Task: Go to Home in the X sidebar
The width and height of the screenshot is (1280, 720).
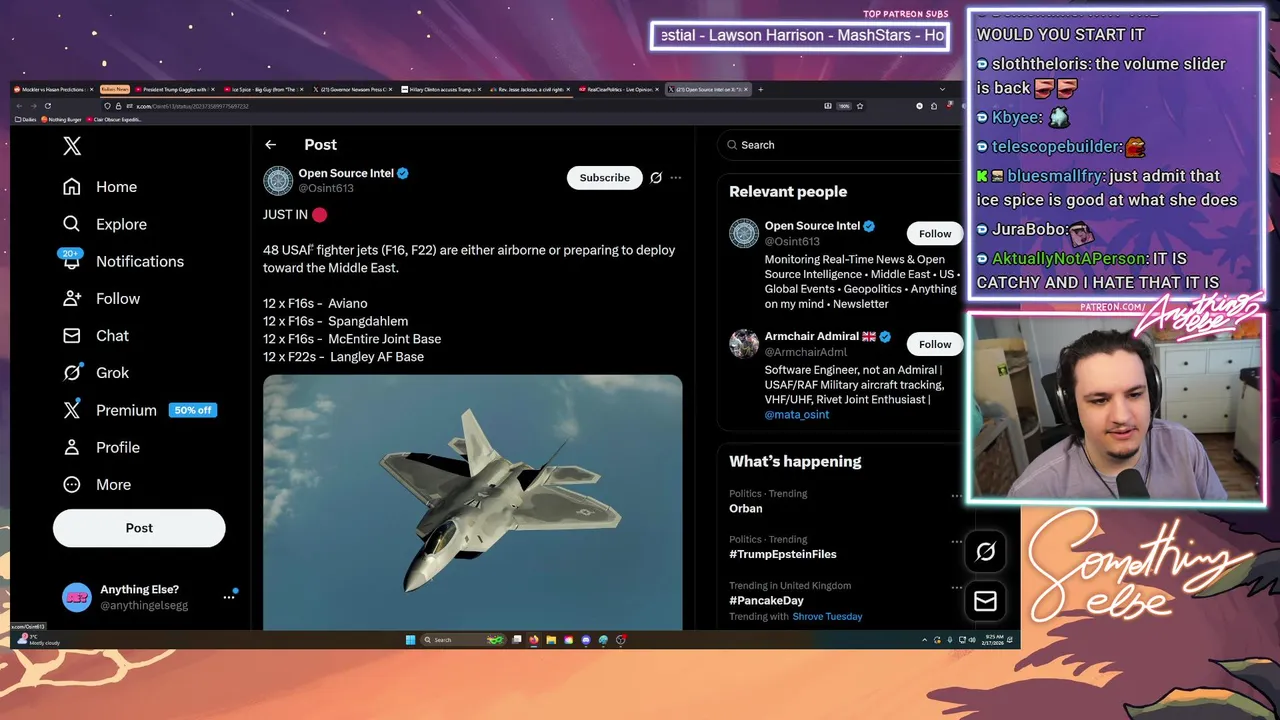Action: [100, 187]
